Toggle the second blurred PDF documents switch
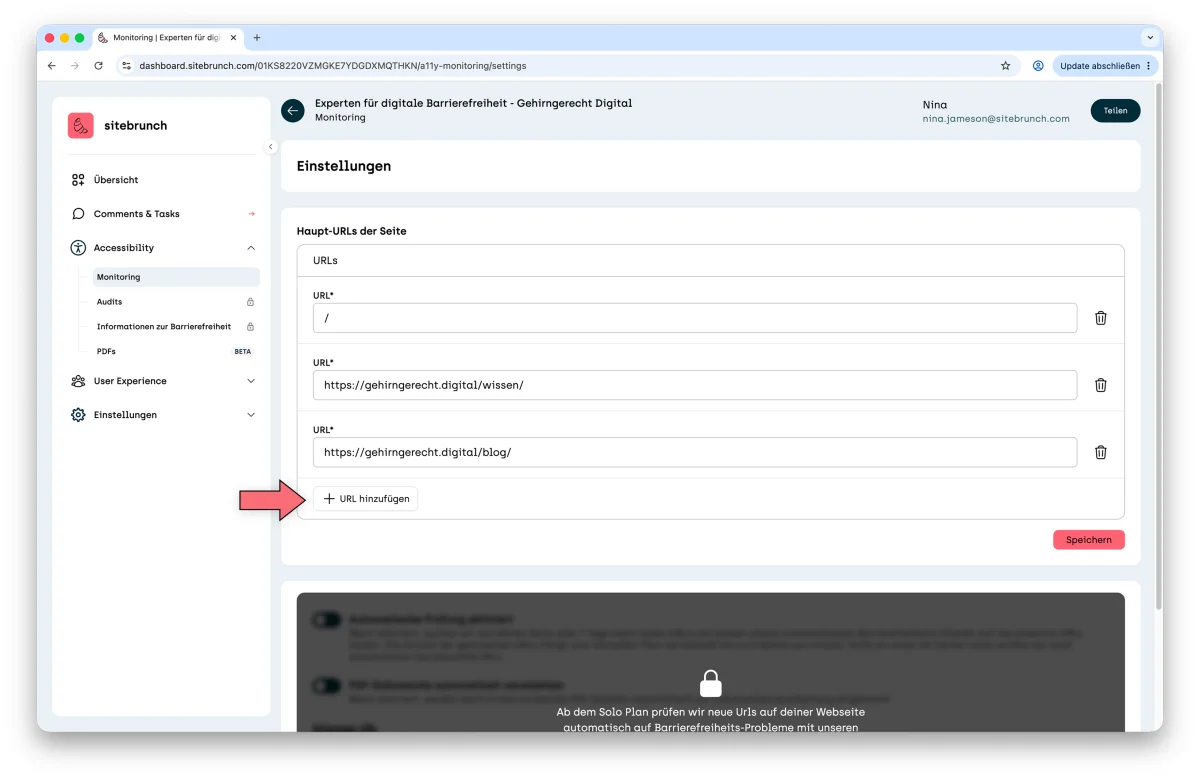The height and width of the screenshot is (780, 1200). click(327, 686)
